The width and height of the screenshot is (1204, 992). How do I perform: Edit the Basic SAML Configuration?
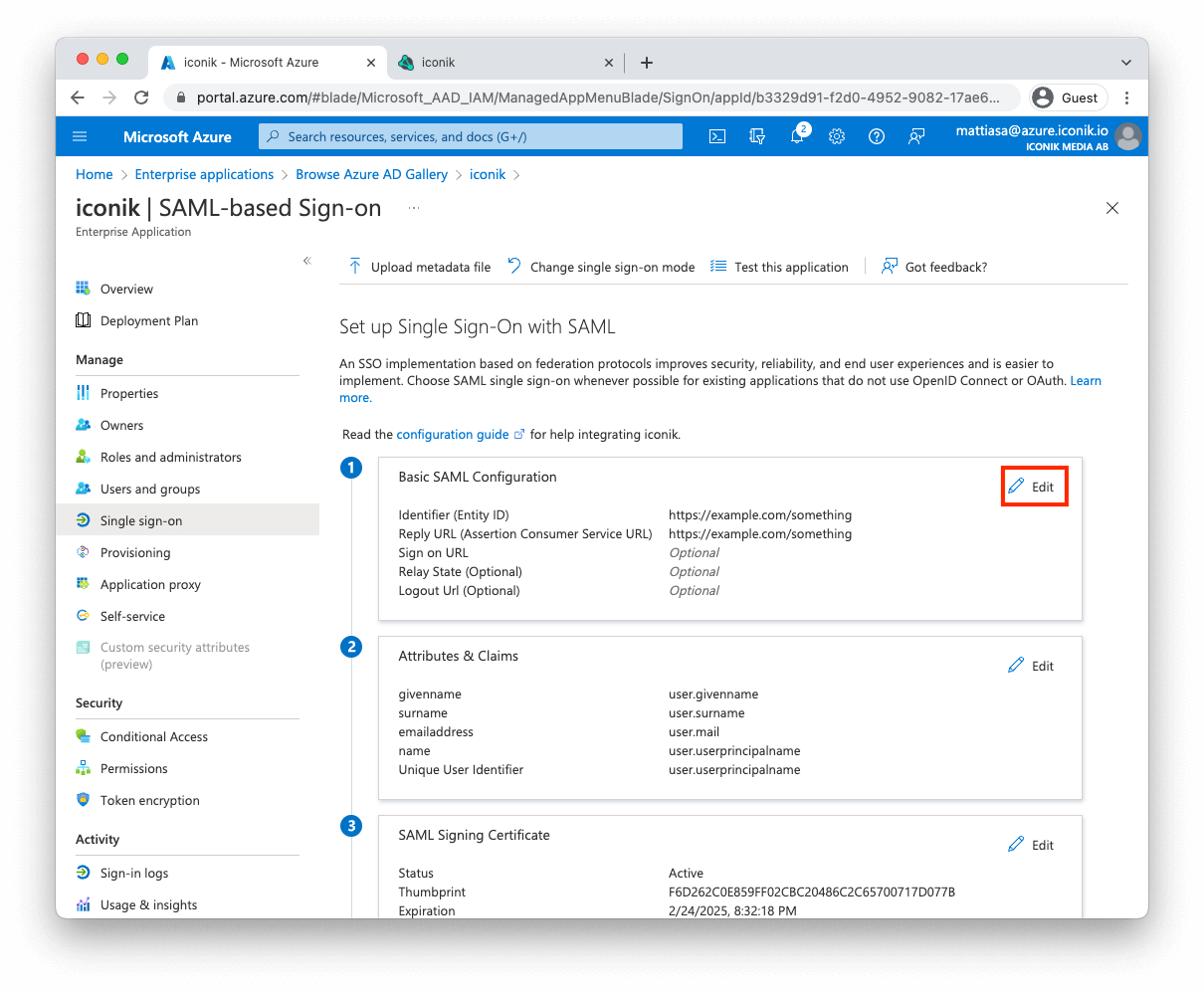click(x=1034, y=486)
